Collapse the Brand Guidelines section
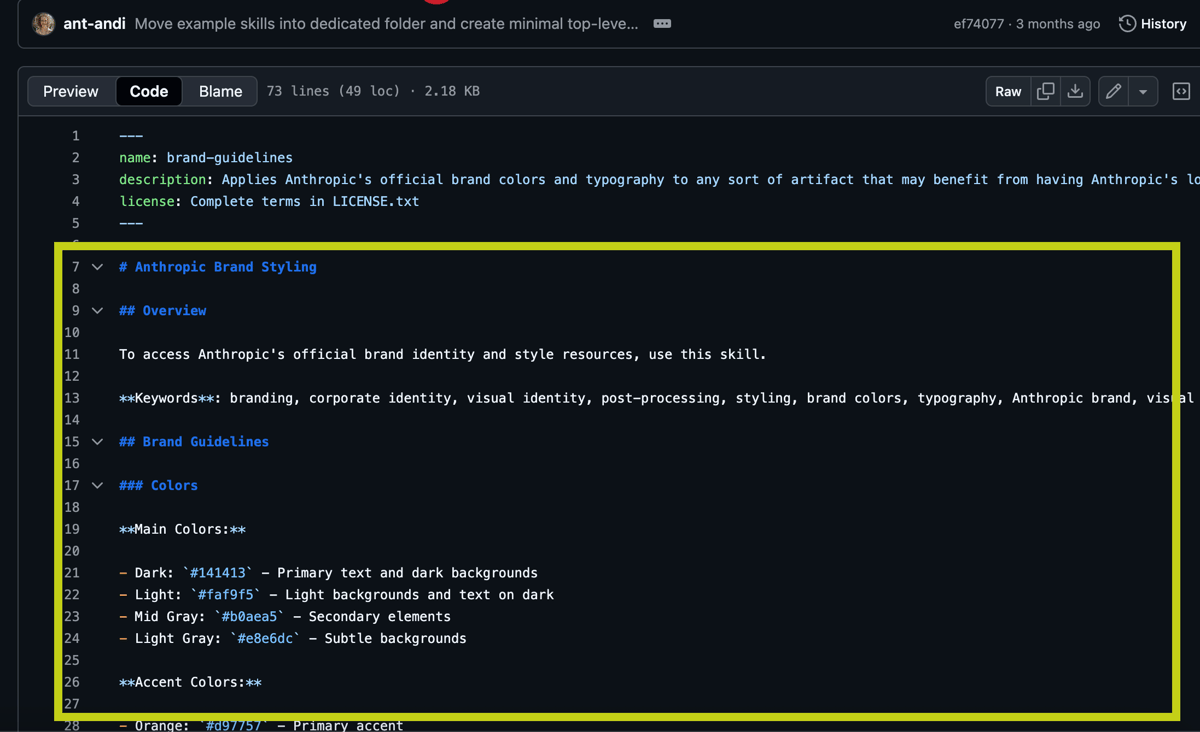Screen dimensions: 1200x732 coord(97,442)
